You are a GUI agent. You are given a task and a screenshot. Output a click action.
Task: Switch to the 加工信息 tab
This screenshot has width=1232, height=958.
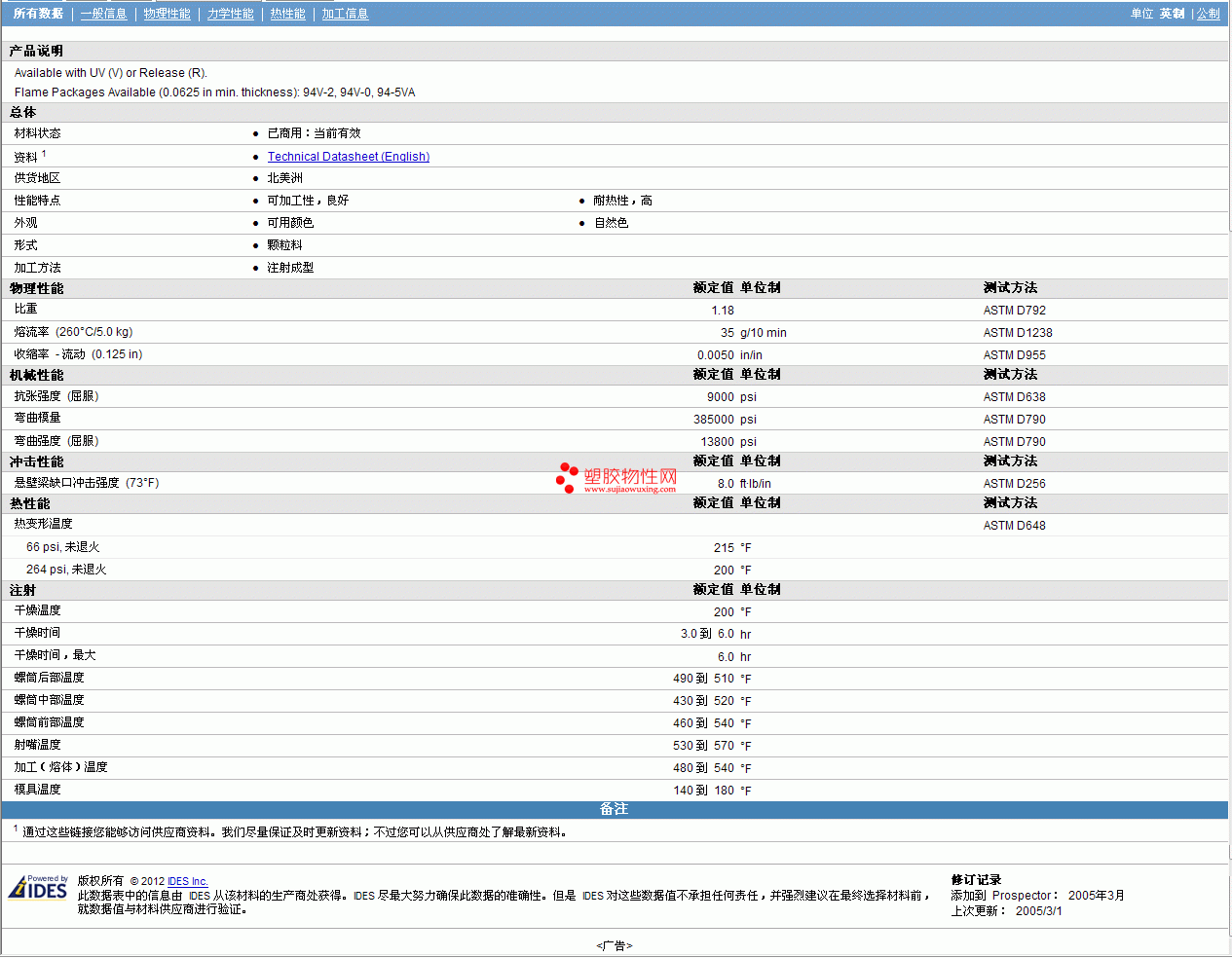pos(345,14)
